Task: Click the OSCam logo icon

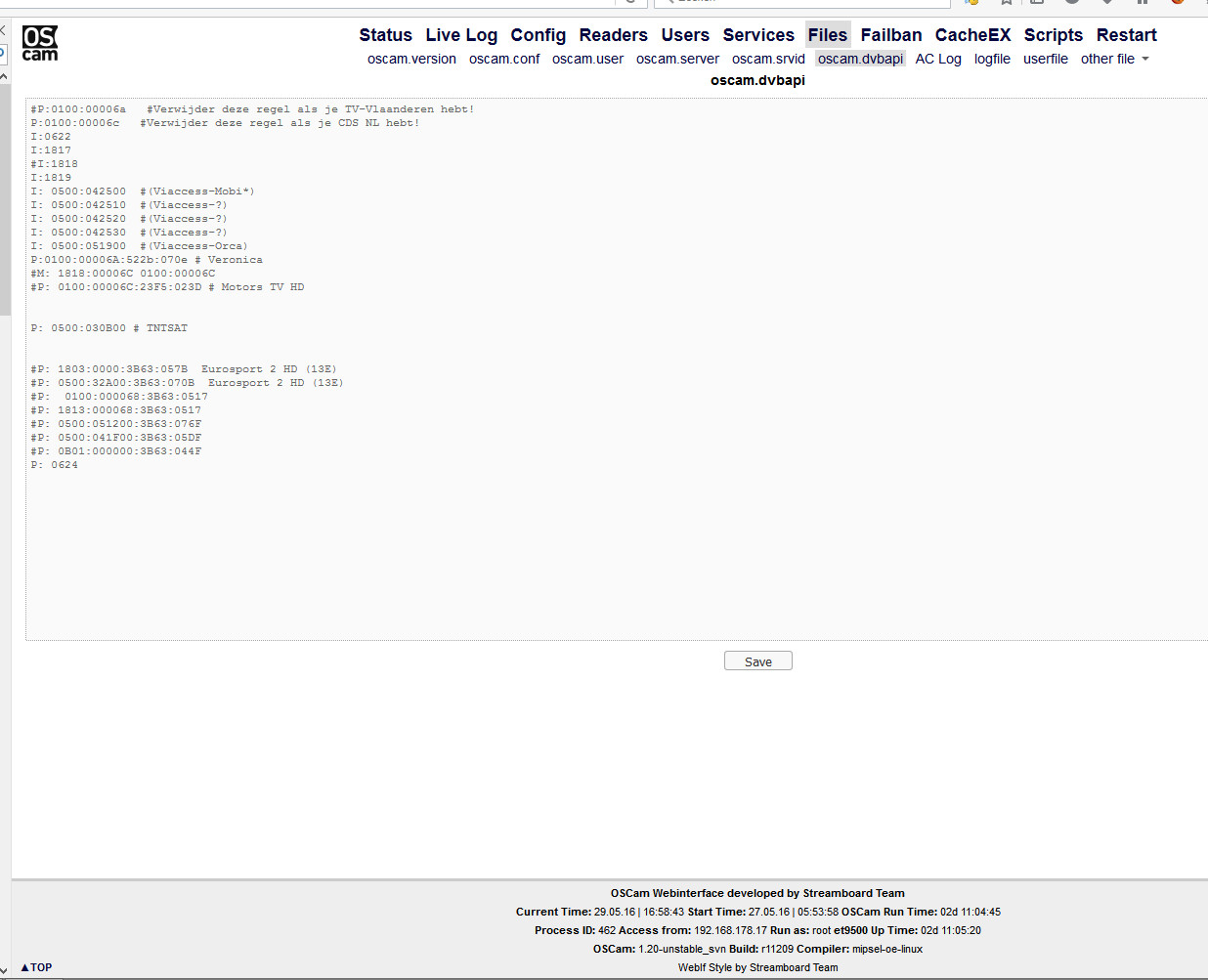Action: 40,44
